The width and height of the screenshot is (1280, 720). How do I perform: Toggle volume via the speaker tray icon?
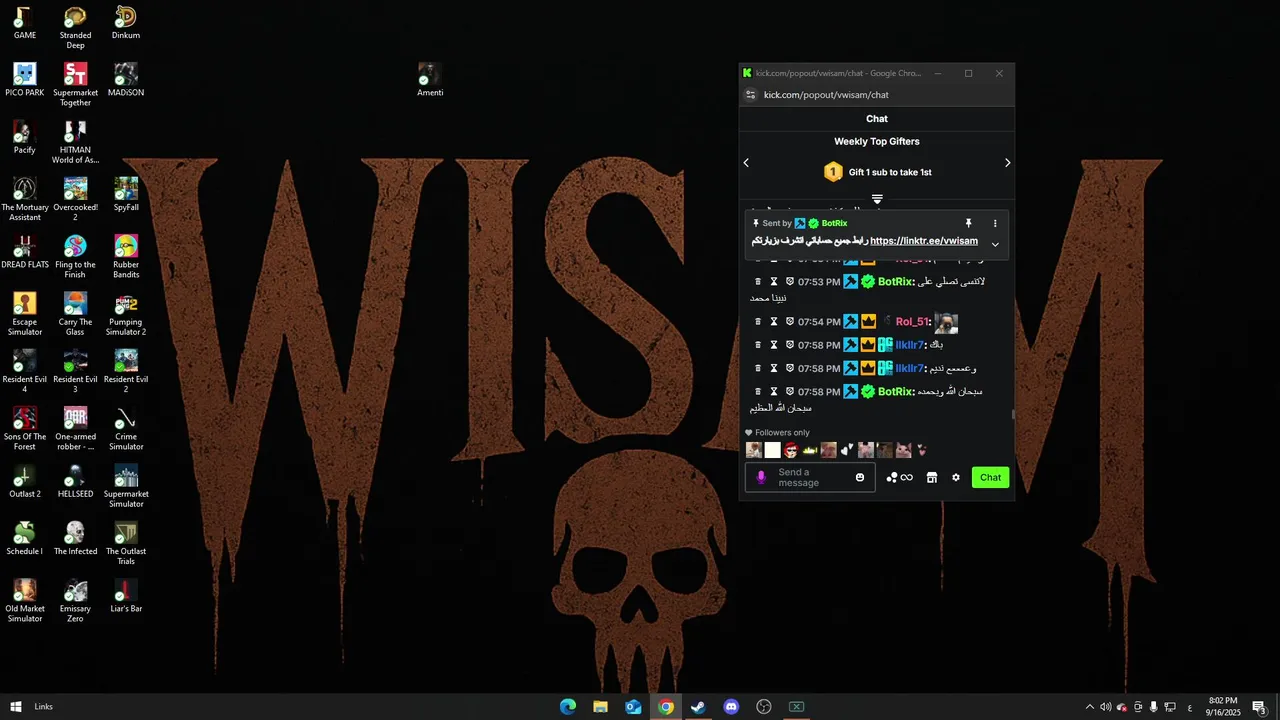click(x=1105, y=707)
